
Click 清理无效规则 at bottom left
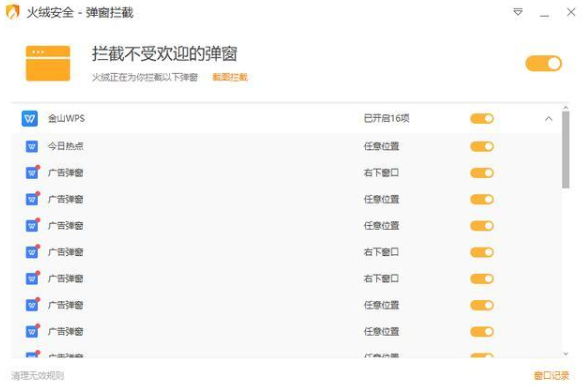pos(38,375)
